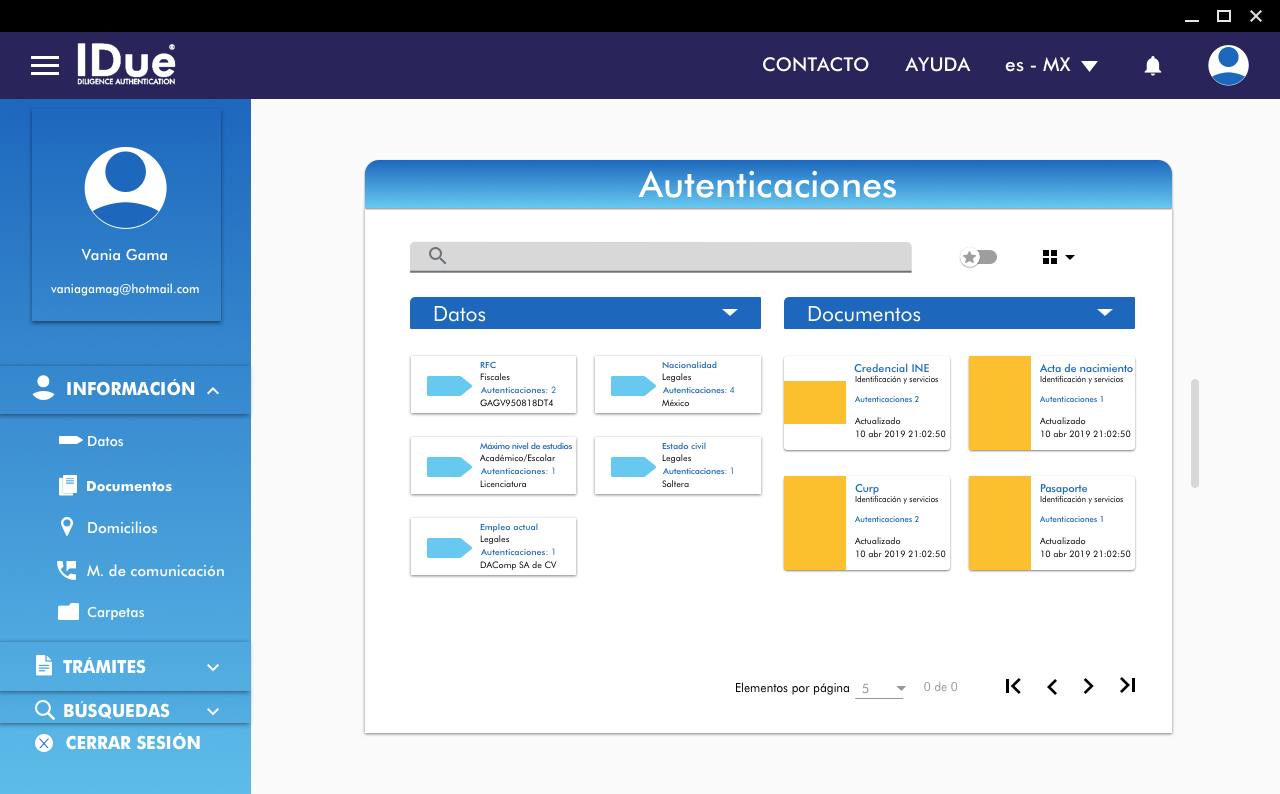Image resolution: width=1280 pixels, height=794 pixels.
Task: Click the notifications bell icon
Action: point(1152,66)
